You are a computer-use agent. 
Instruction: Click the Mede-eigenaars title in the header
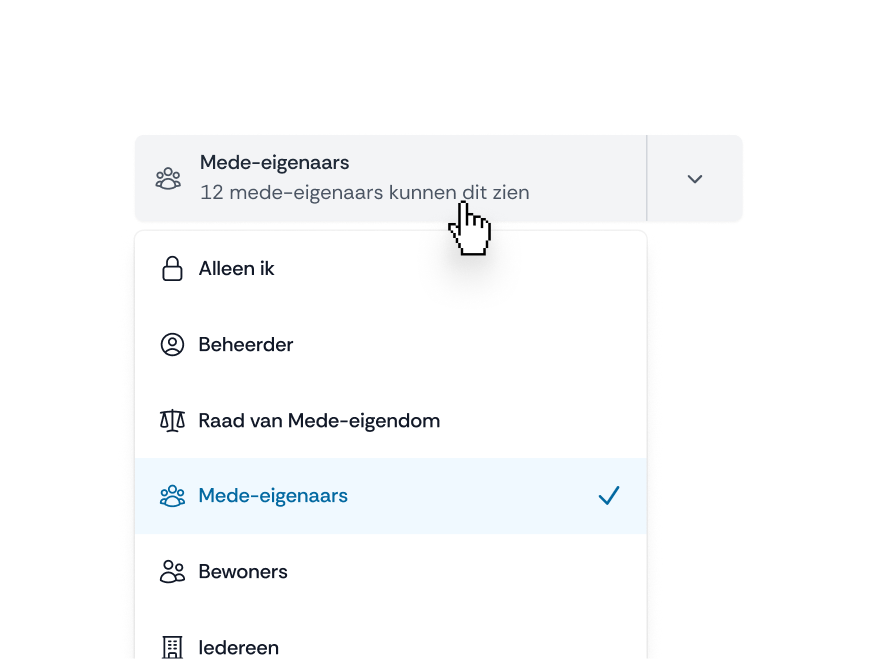(274, 162)
